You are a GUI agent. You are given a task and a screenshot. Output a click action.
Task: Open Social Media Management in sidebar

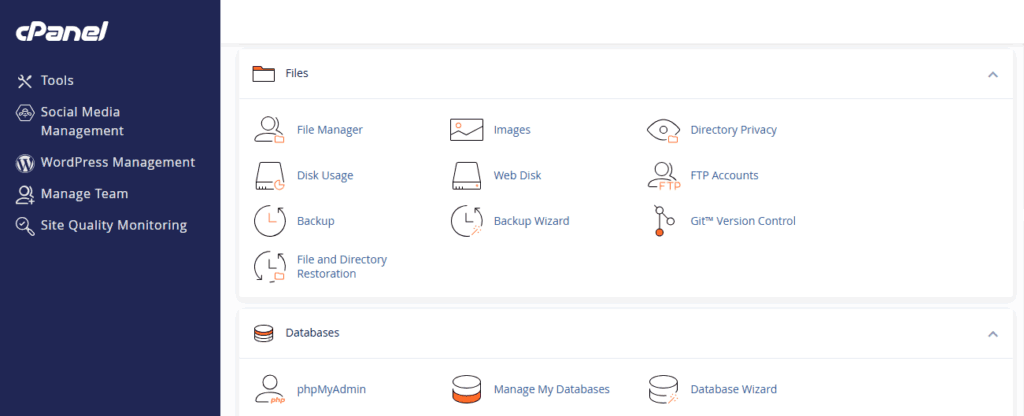(81, 121)
